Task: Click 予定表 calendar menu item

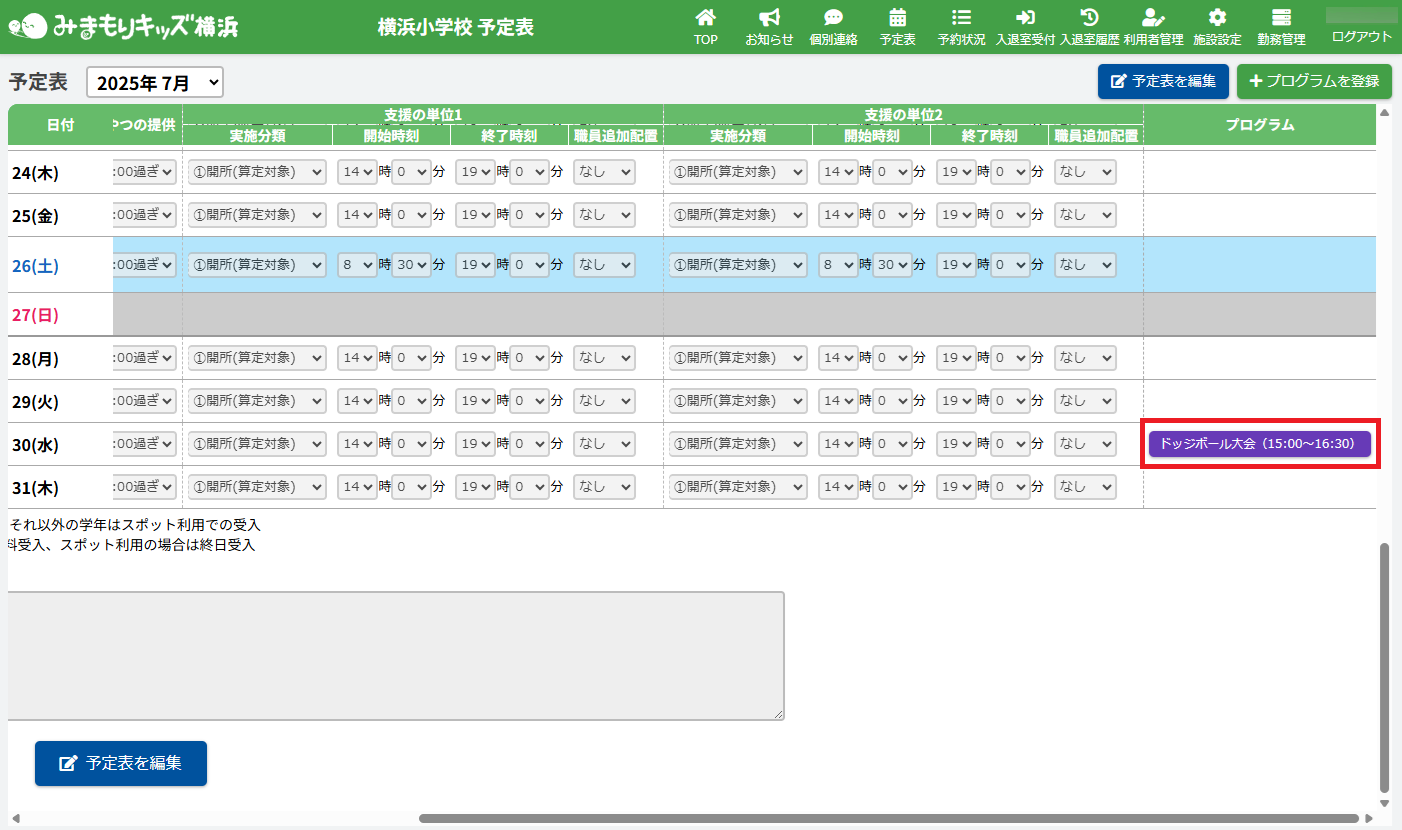Action: (897, 27)
